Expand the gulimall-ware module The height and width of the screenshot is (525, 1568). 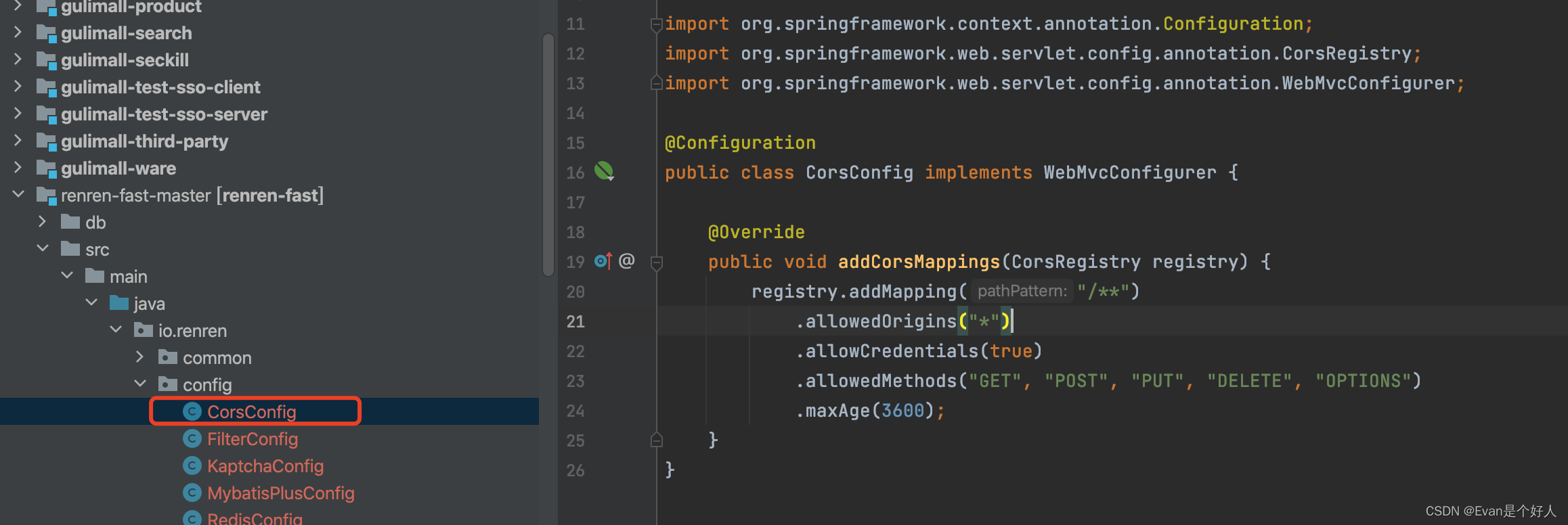[x=18, y=167]
